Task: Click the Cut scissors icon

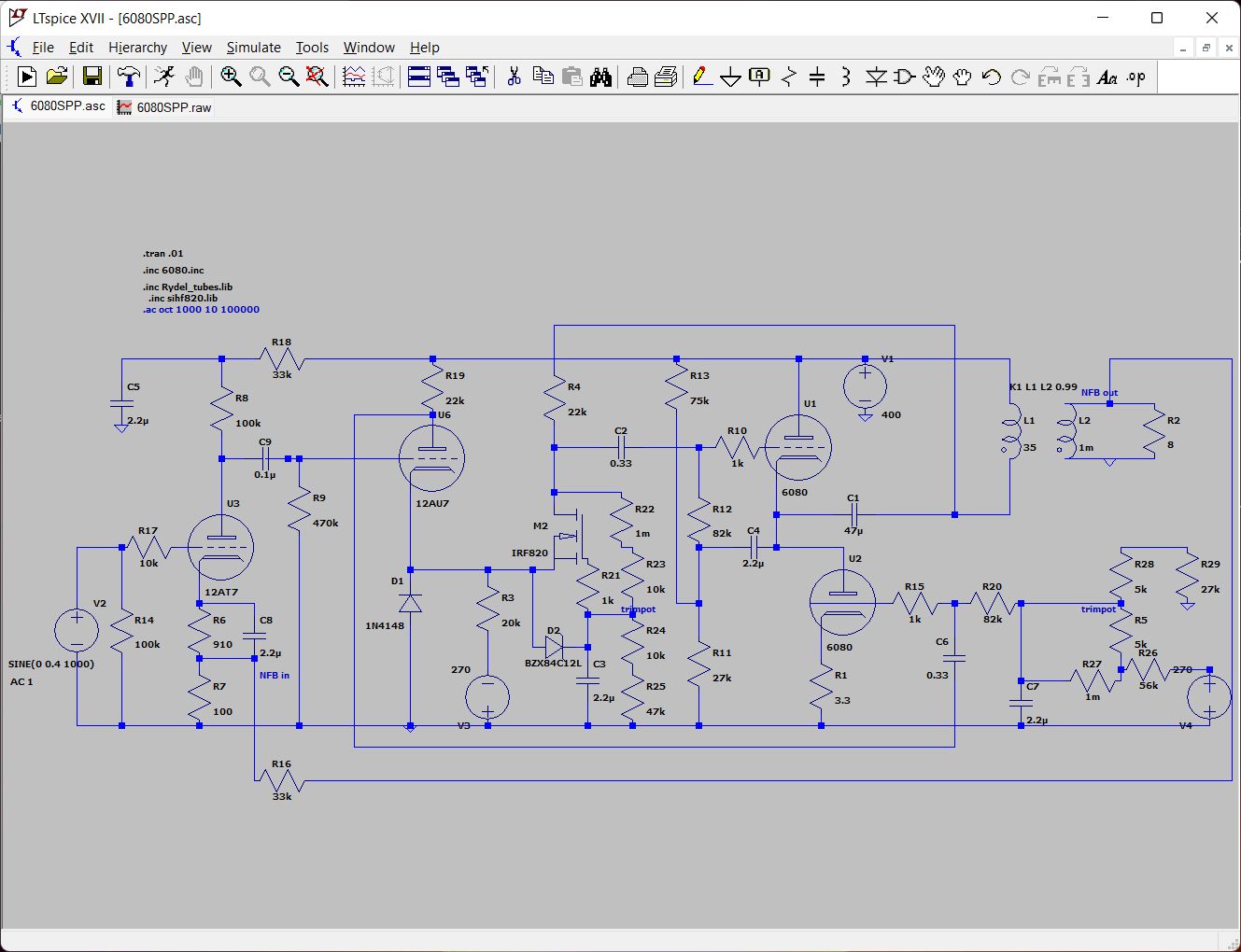Action: 514,77
